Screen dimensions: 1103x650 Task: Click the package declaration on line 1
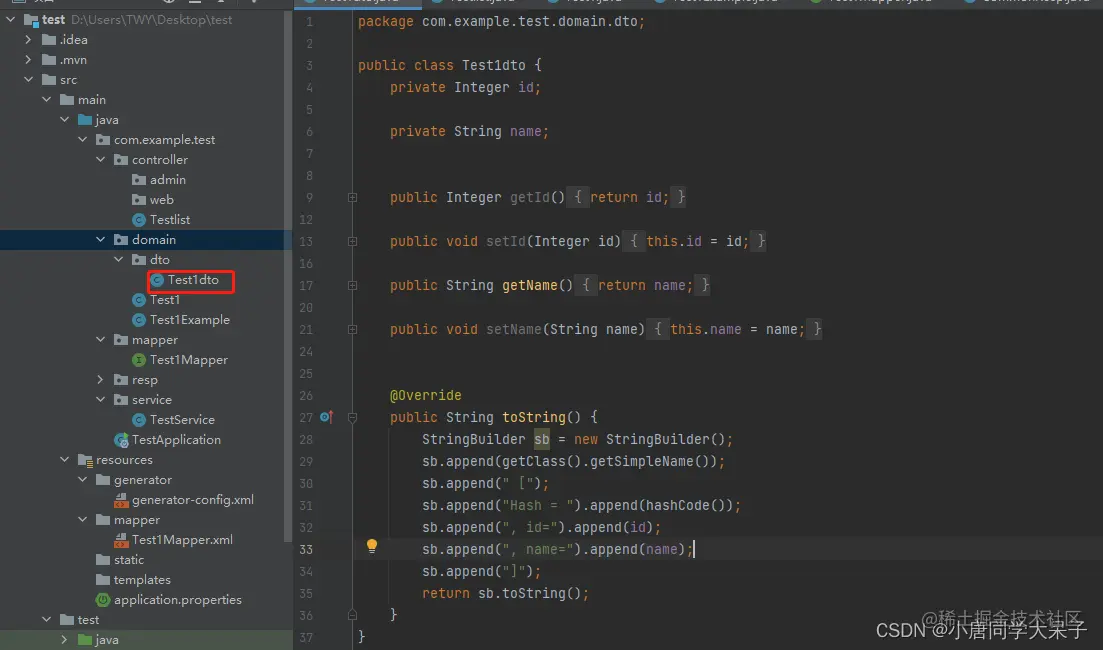point(501,22)
